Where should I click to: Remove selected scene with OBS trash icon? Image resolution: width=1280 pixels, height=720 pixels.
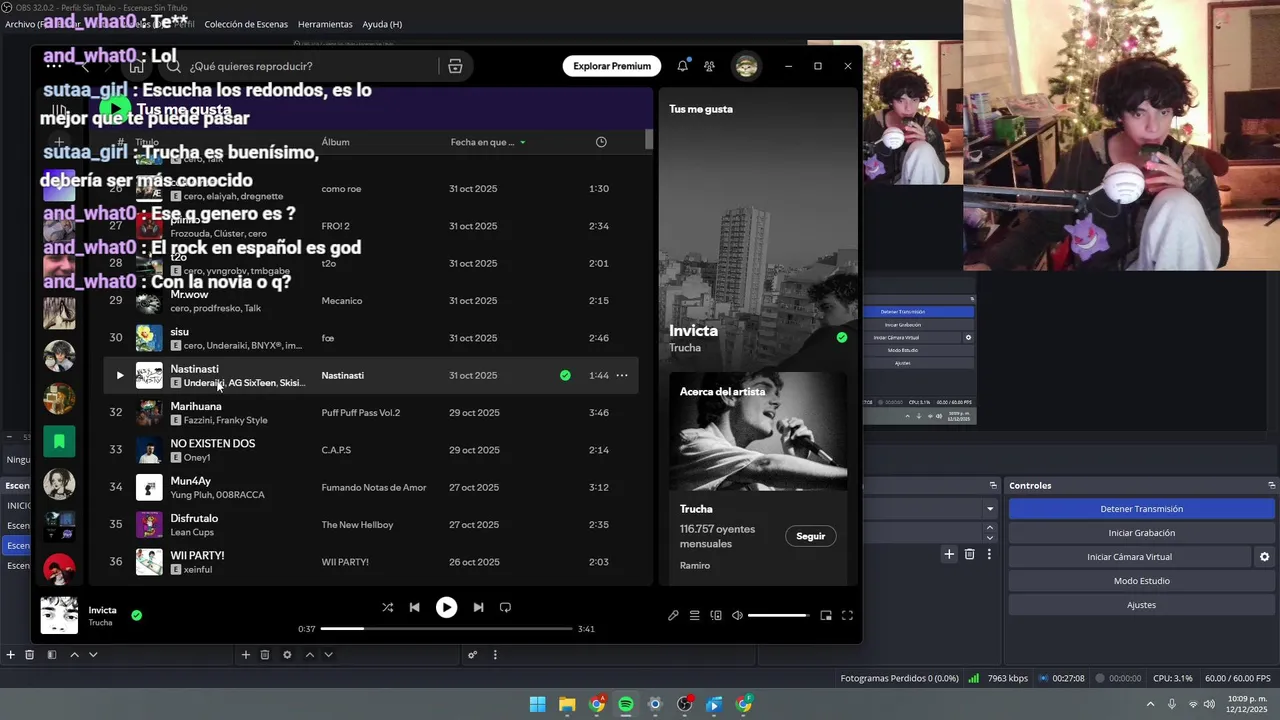coord(30,655)
